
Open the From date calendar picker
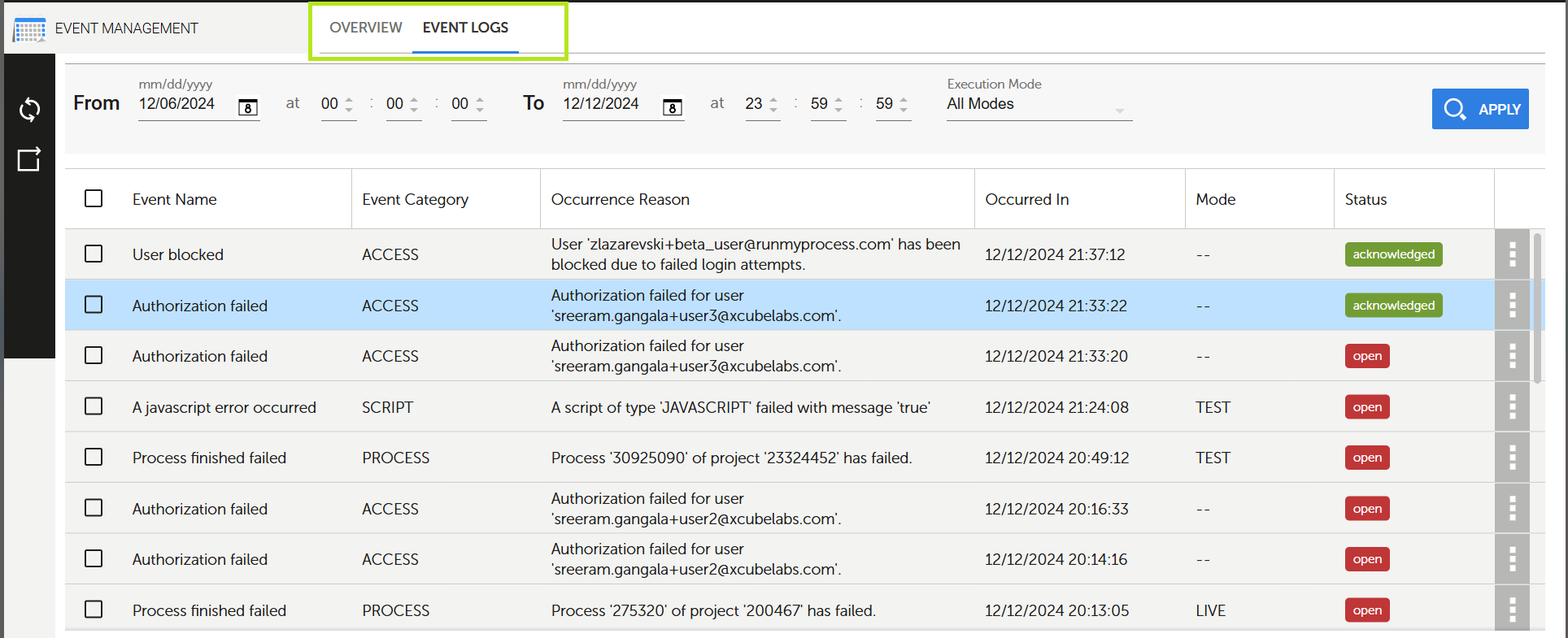point(248,107)
